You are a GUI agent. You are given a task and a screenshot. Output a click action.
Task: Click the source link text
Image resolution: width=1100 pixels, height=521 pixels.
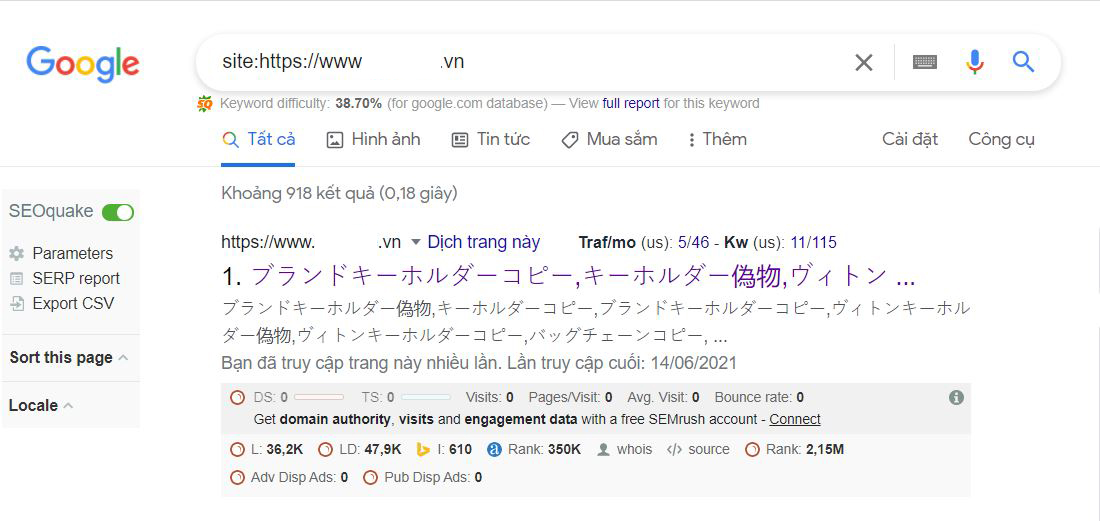coord(709,449)
